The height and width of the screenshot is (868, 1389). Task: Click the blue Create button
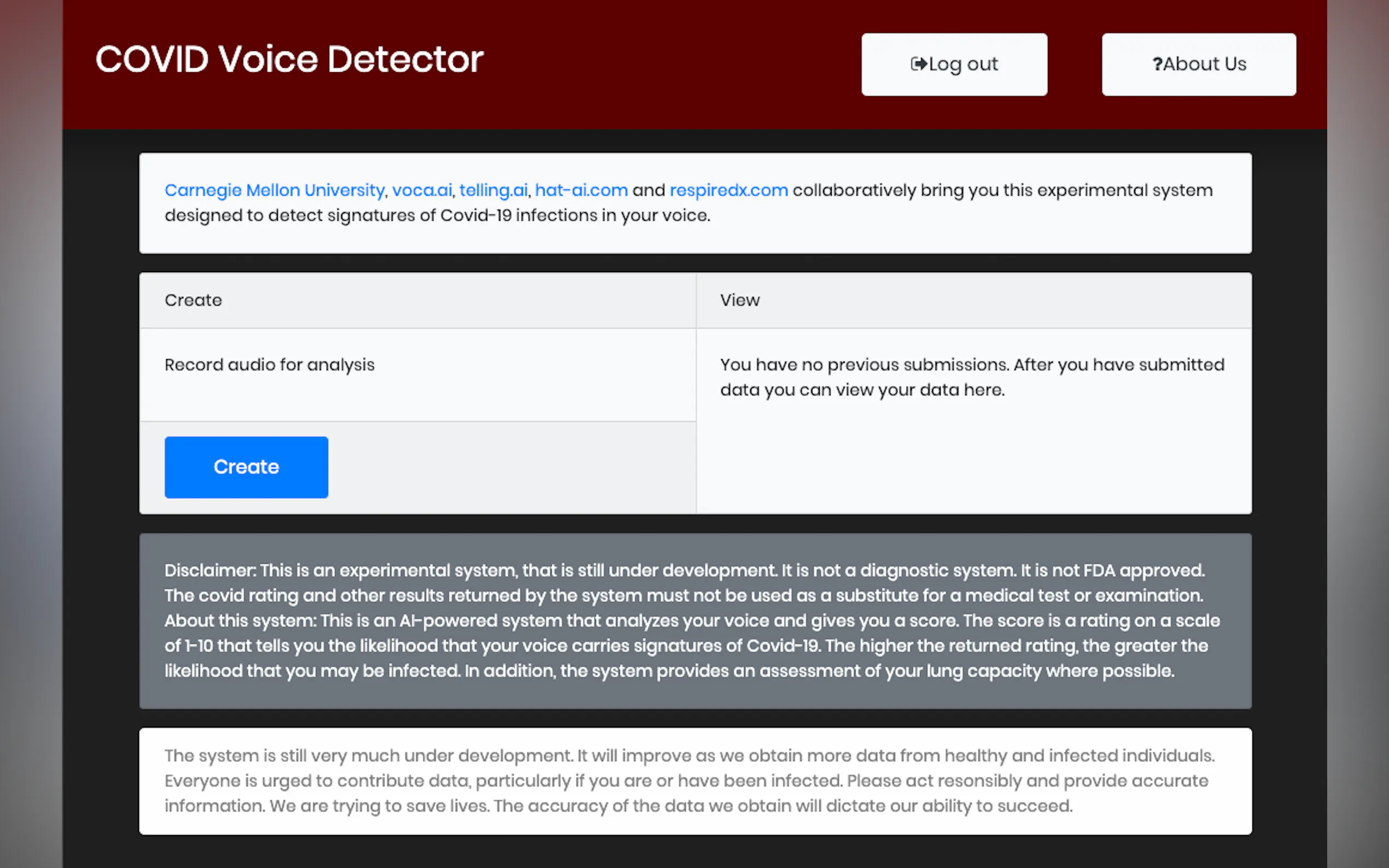[246, 467]
